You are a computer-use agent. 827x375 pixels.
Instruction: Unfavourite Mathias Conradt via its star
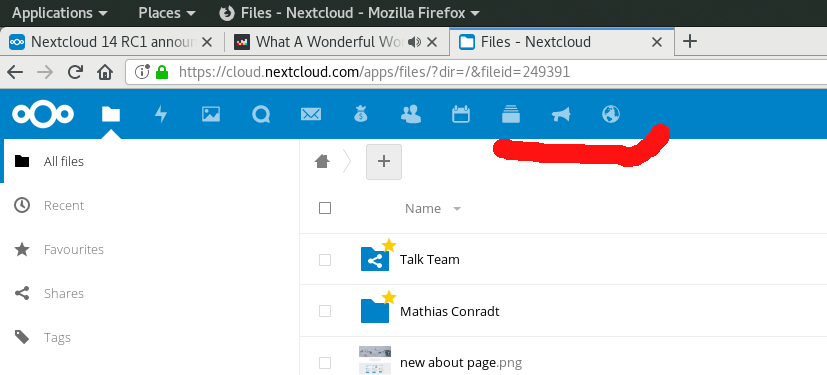pos(389,297)
